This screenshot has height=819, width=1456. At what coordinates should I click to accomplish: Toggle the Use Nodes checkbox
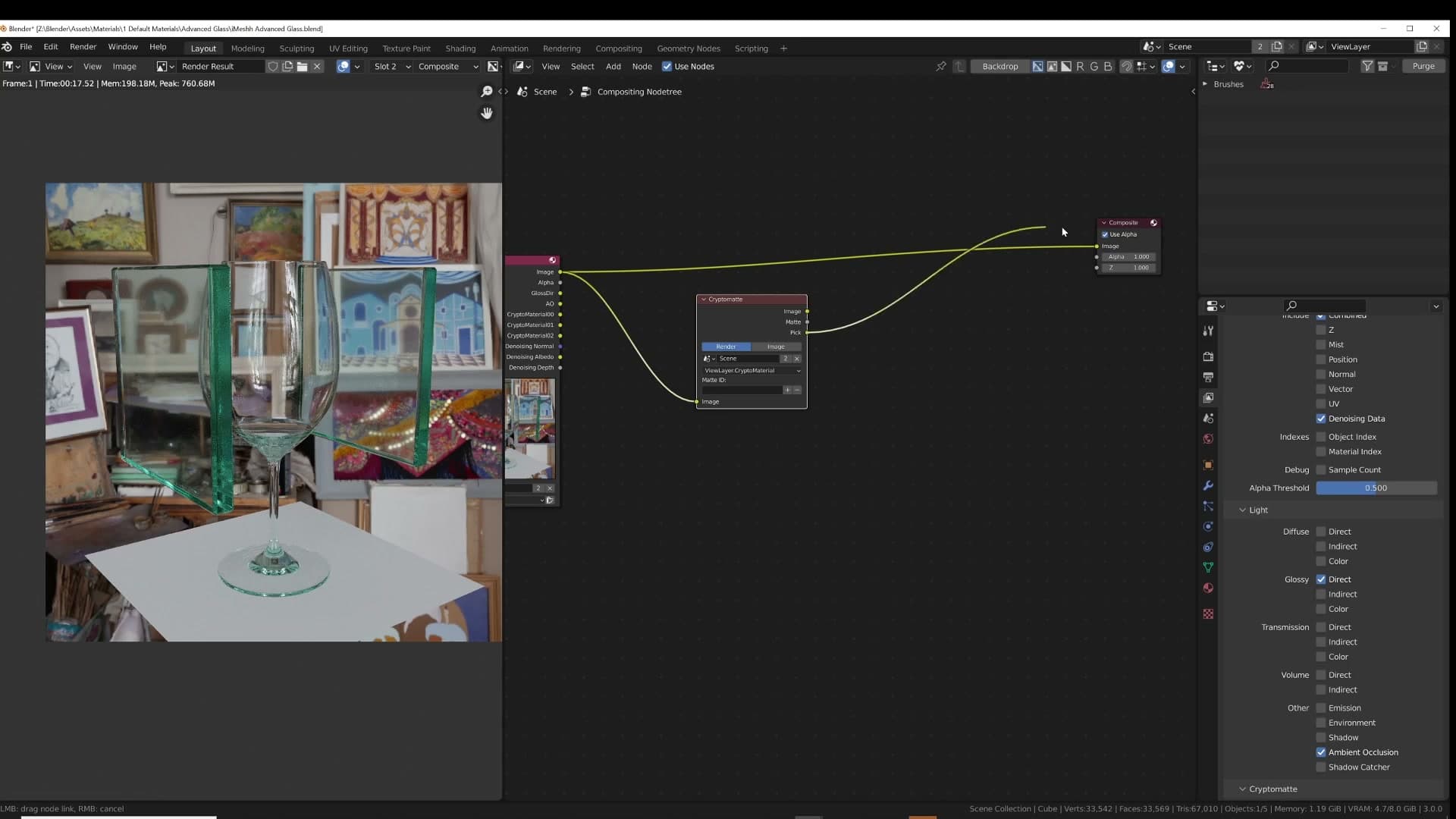pyautogui.click(x=667, y=67)
